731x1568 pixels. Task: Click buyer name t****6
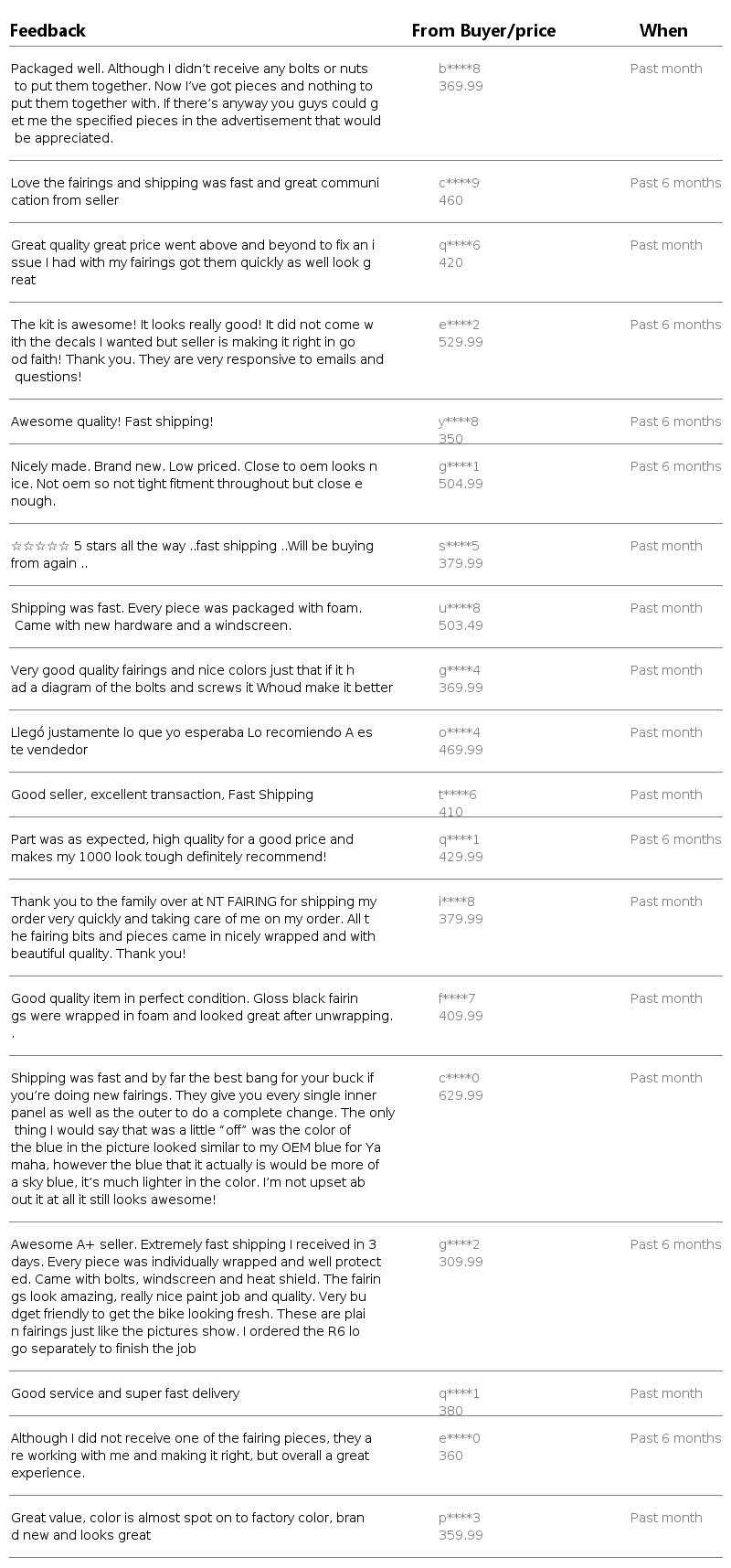[457, 795]
